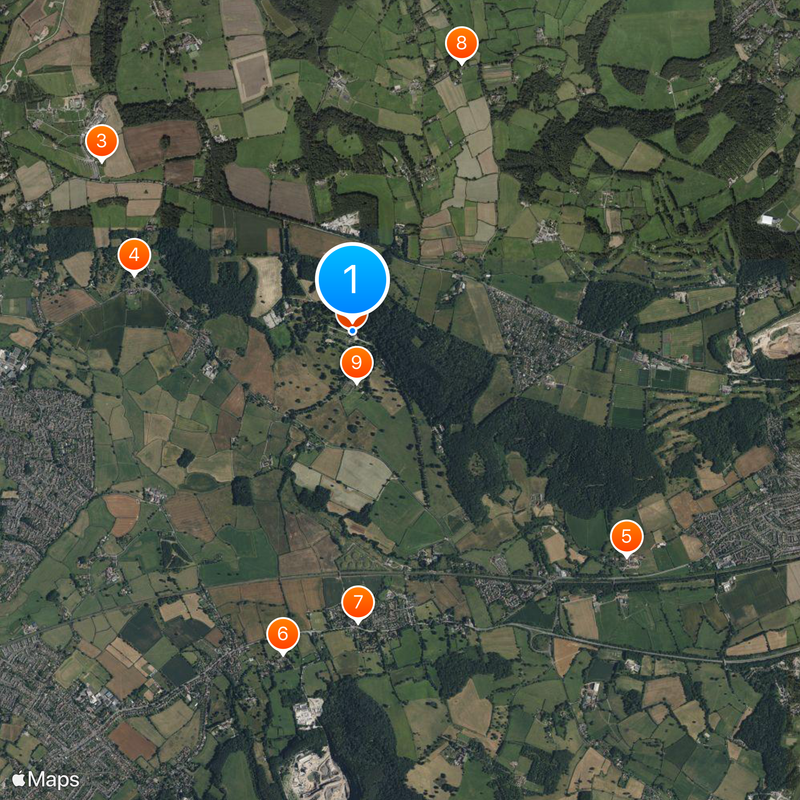The image size is (800, 800).
Task: Choose orange map pin number 5
Action: tap(627, 537)
